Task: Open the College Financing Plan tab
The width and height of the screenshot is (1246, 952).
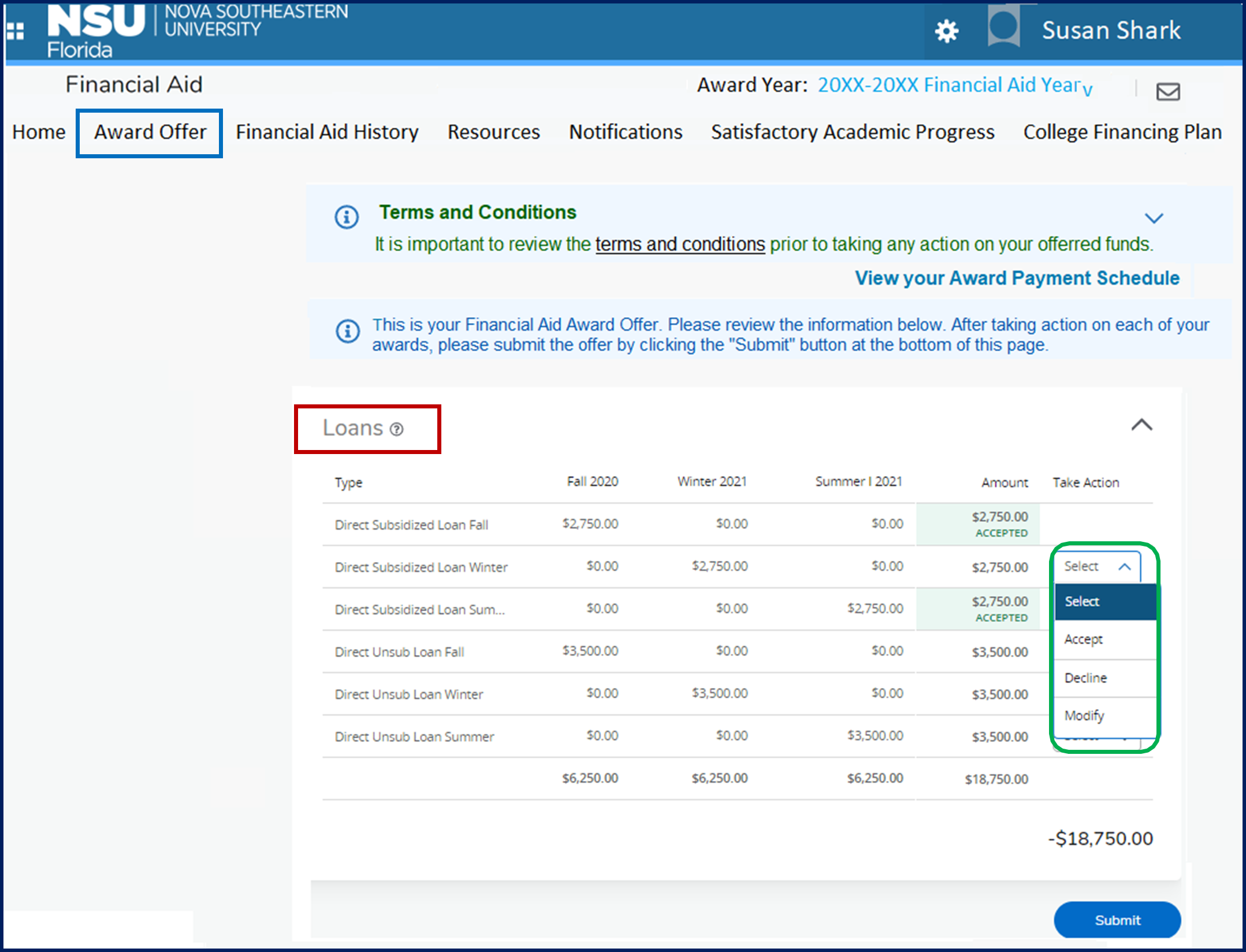Action: pyautogui.click(x=1122, y=132)
